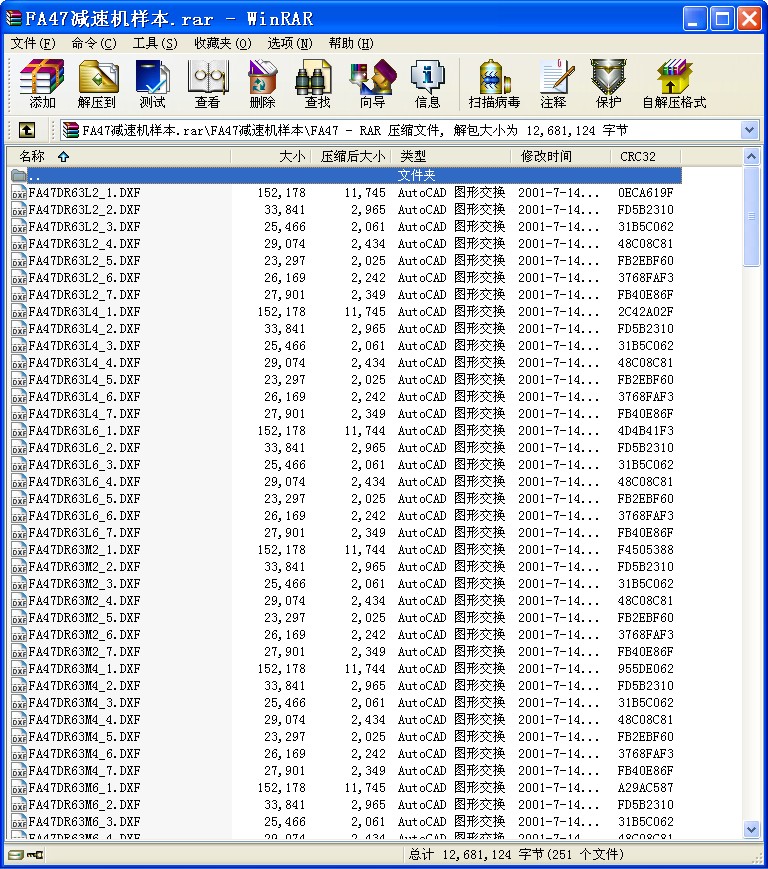Screen dimensions: 768x869
Task: Select file FA47DR63L6_7.DXF
Action: (84, 533)
